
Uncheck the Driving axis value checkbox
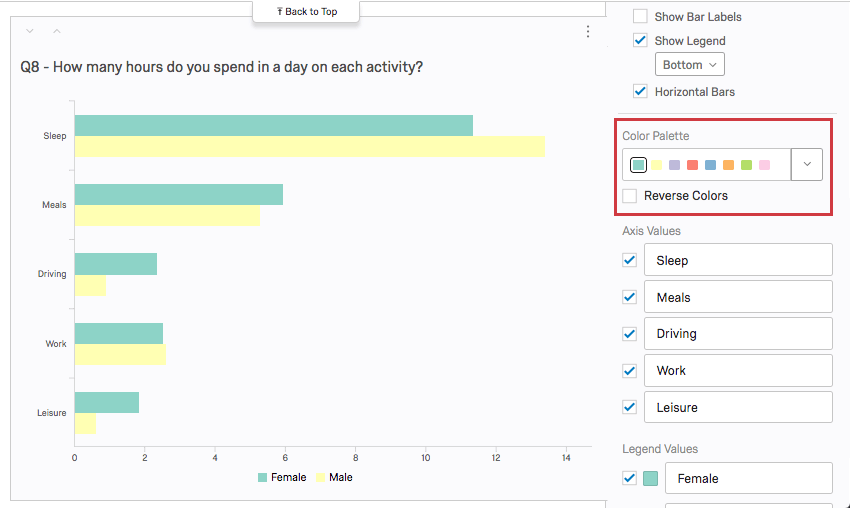click(630, 333)
